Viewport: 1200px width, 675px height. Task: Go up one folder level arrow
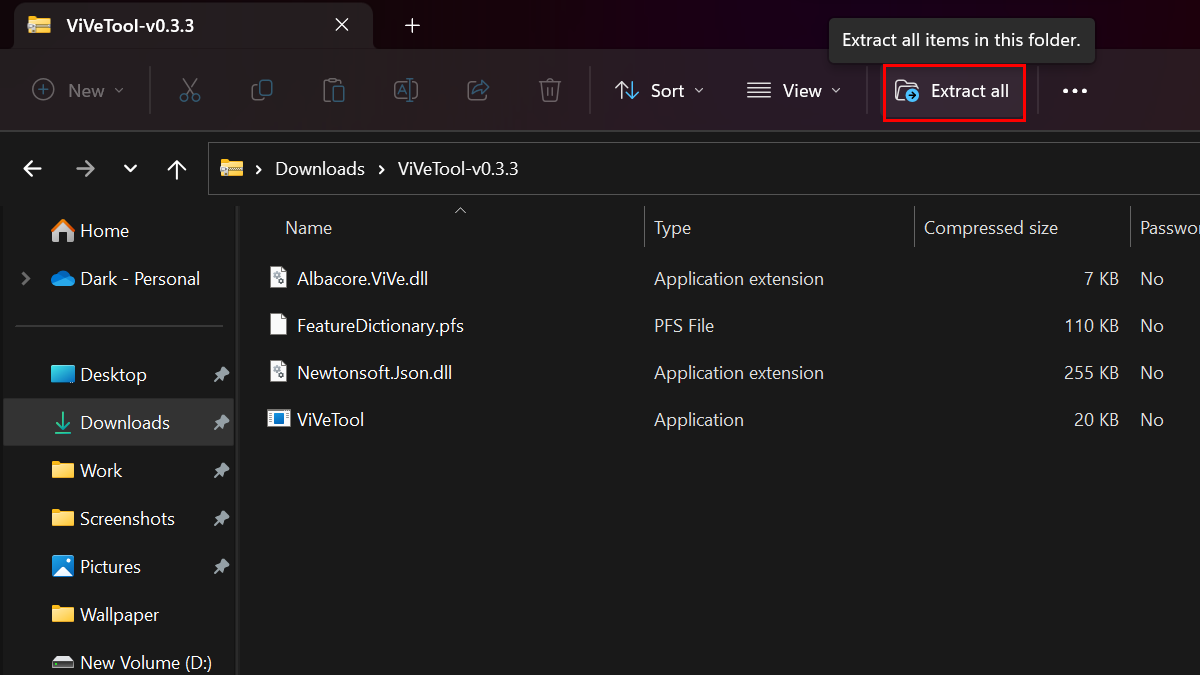pyautogui.click(x=177, y=169)
